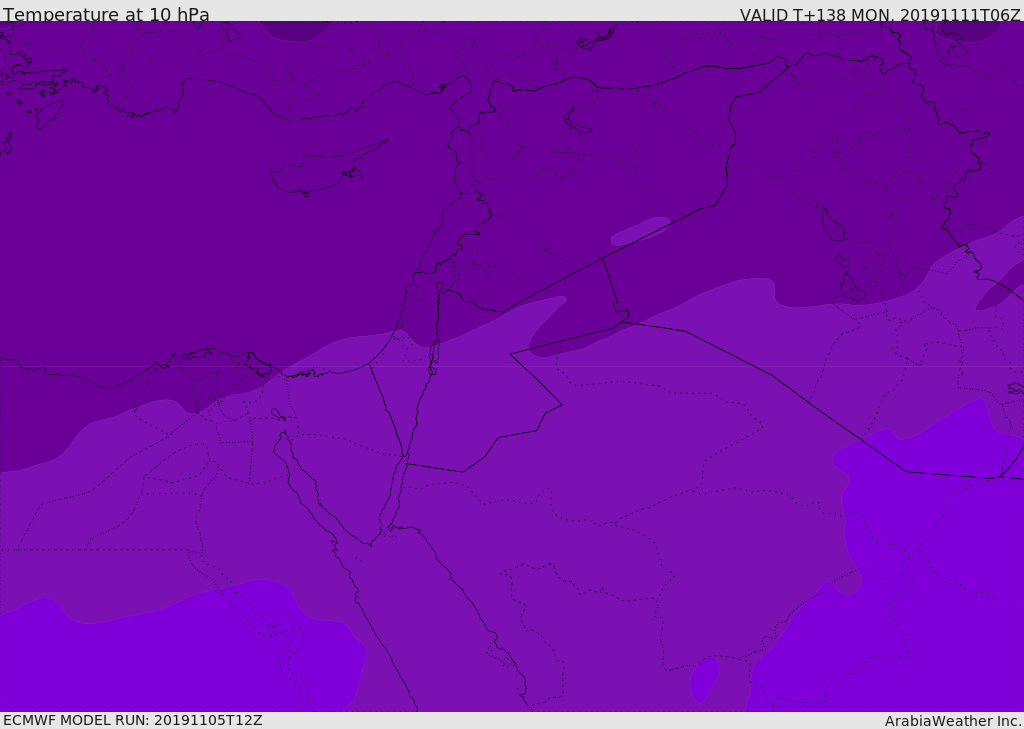Screen dimensions: 1024x729
Task: Click the 'ECMWF MODEL RUN: 20191105T12Z' text
Action: tap(133, 720)
